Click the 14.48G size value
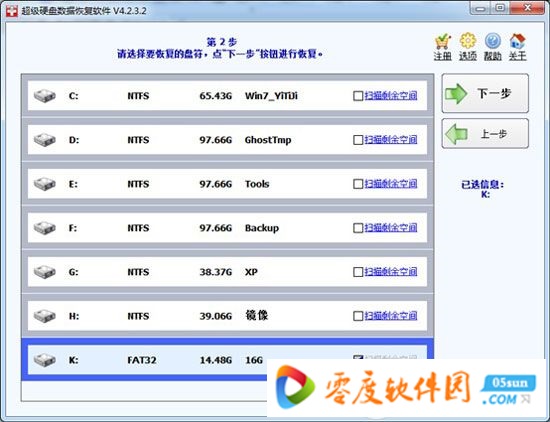Viewport: 550px width, 422px height. click(216, 360)
